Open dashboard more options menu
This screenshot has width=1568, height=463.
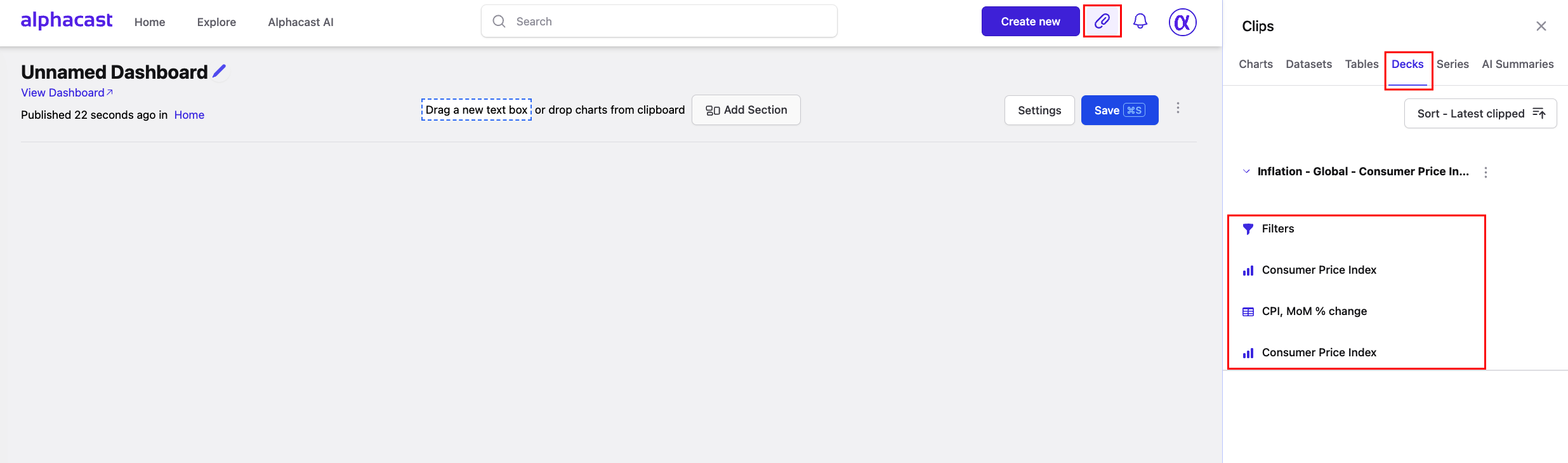[x=1178, y=108]
